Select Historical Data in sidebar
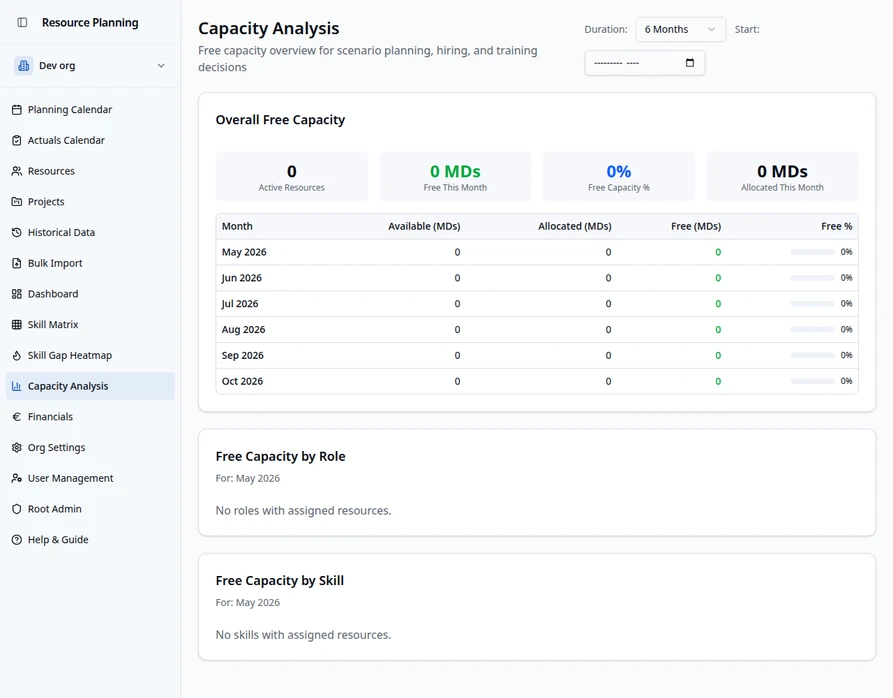The width and height of the screenshot is (893, 698). [x=91, y=232]
